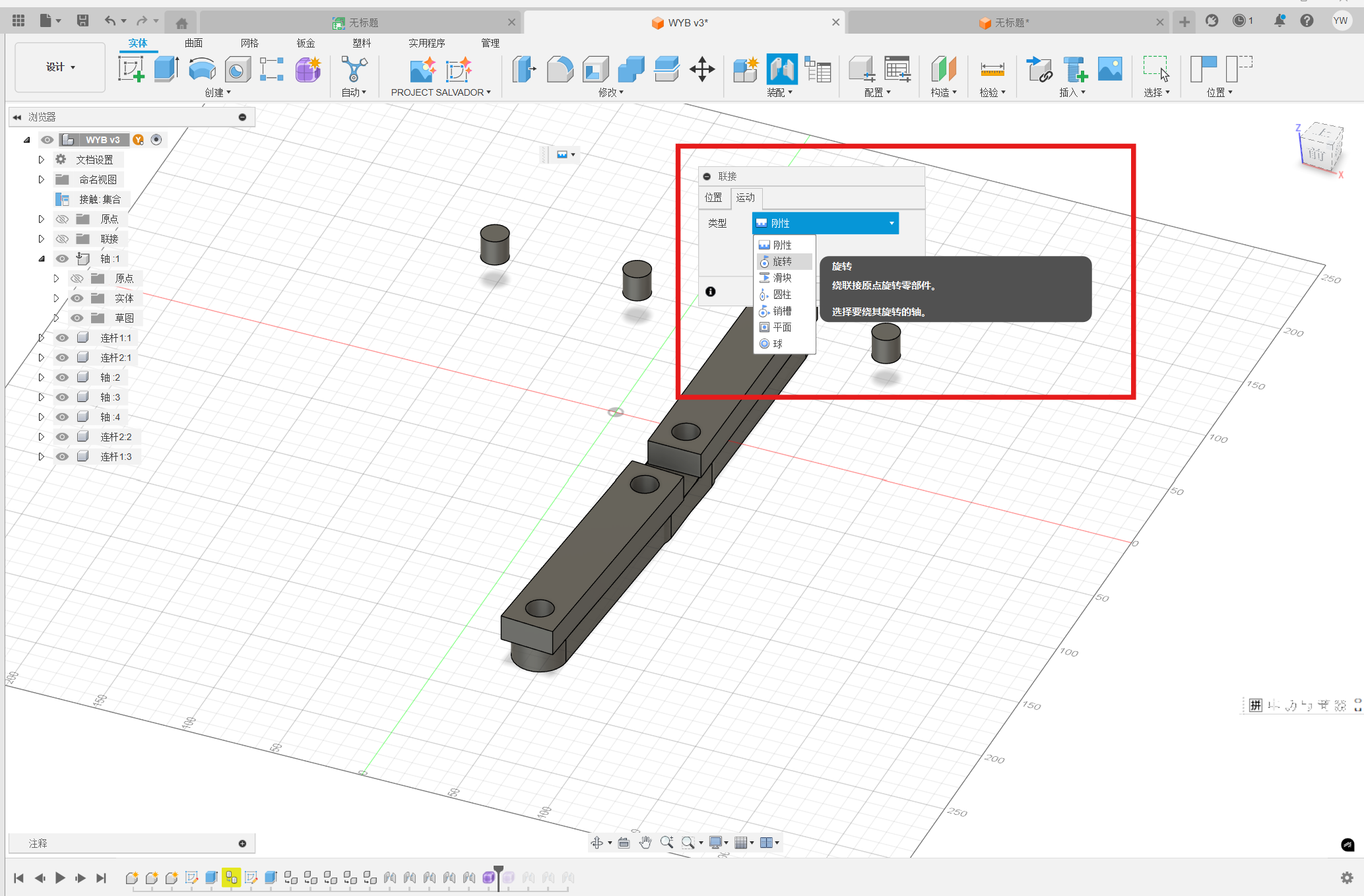This screenshot has height=896, width=1364.
Task: Choose 平面 in the joint type list
Action: [x=785, y=327]
